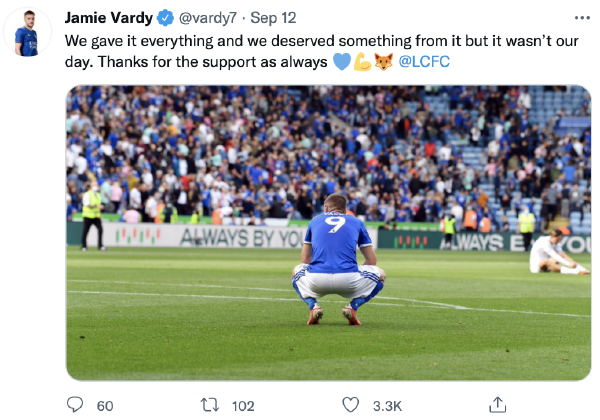Click the Jamie Vardy display name

pyautogui.click(x=109, y=18)
